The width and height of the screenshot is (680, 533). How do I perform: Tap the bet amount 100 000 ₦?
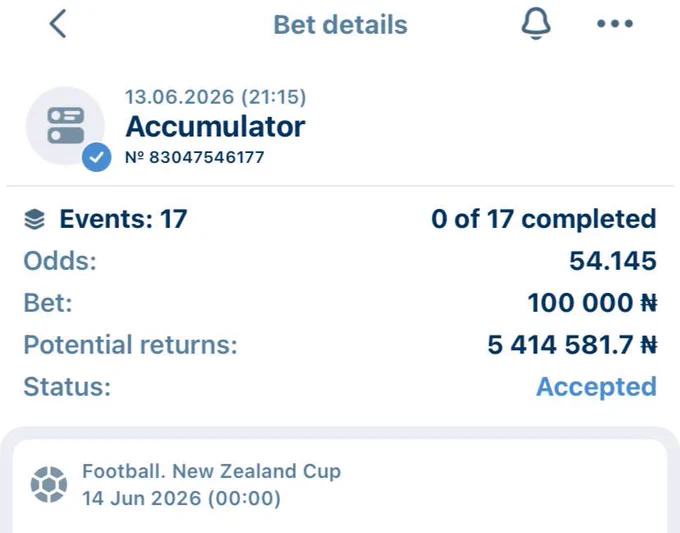(592, 303)
